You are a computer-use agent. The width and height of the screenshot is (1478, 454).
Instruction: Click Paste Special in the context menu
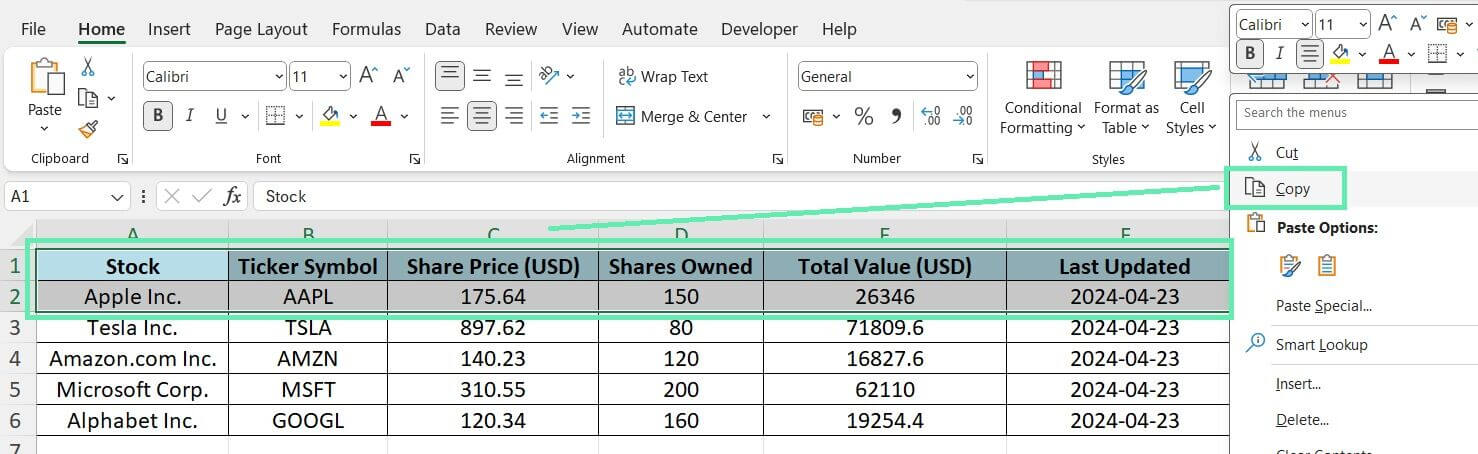pos(1323,306)
